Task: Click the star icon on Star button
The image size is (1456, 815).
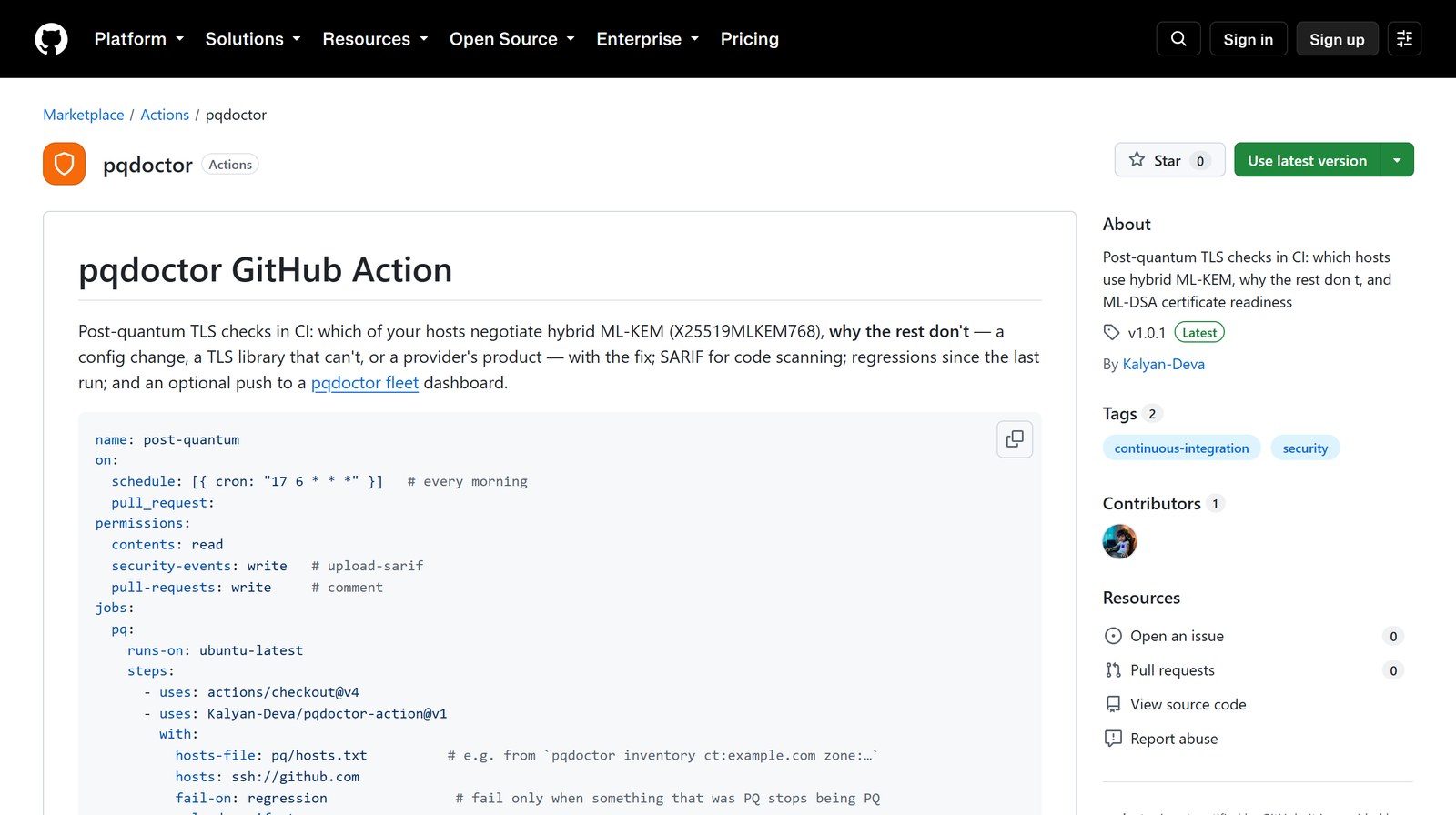Action: point(1137,160)
